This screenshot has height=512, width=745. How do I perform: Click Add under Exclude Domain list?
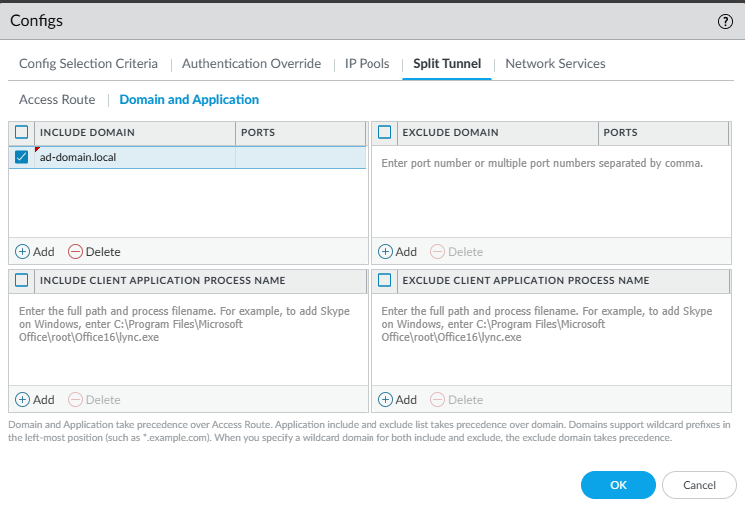click(397, 252)
